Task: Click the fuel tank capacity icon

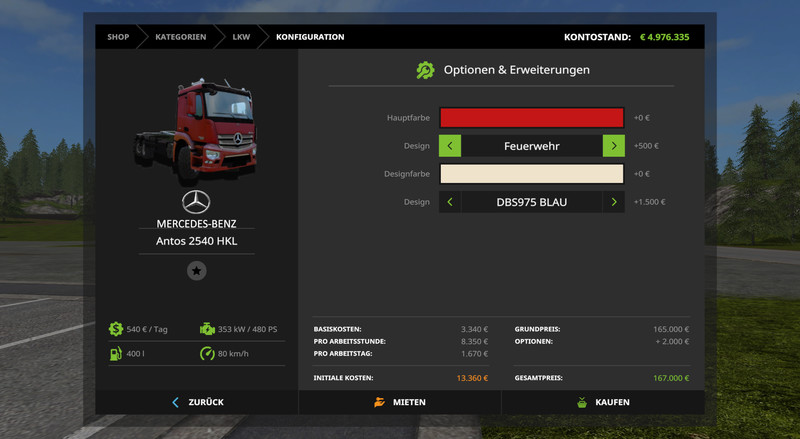Action: click(x=117, y=354)
